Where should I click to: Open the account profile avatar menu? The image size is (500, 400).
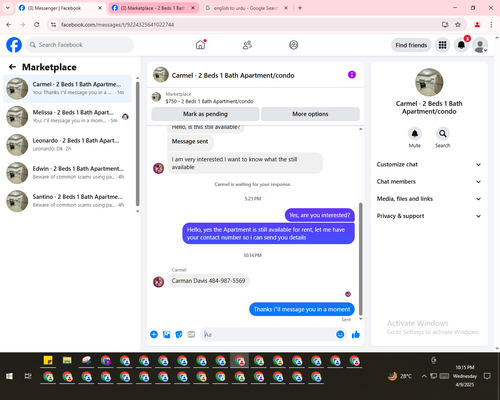click(480, 45)
